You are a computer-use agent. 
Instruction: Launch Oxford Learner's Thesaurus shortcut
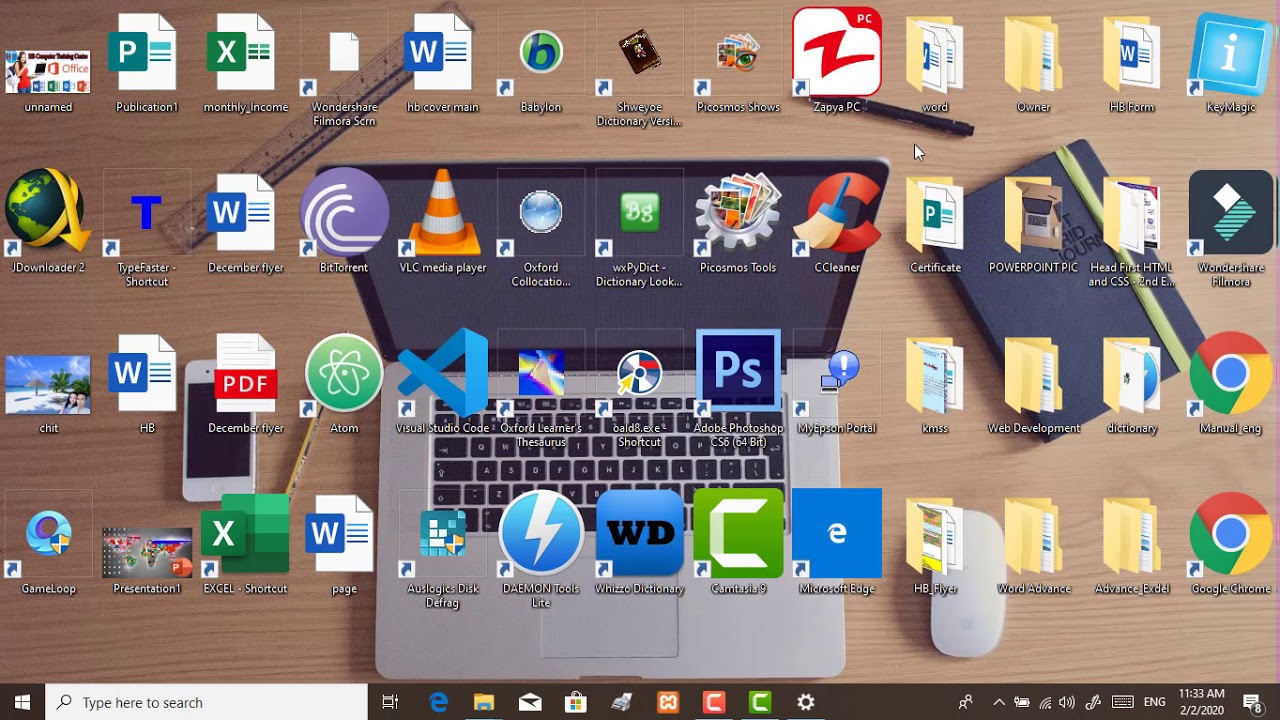540,375
